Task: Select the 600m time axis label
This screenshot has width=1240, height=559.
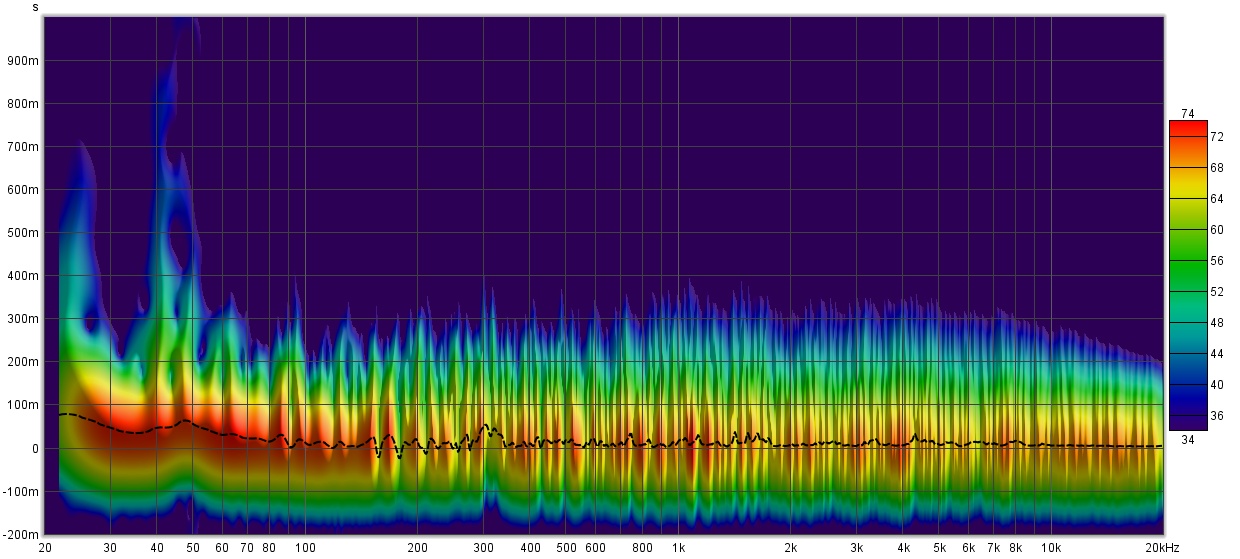Action: [24, 190]
